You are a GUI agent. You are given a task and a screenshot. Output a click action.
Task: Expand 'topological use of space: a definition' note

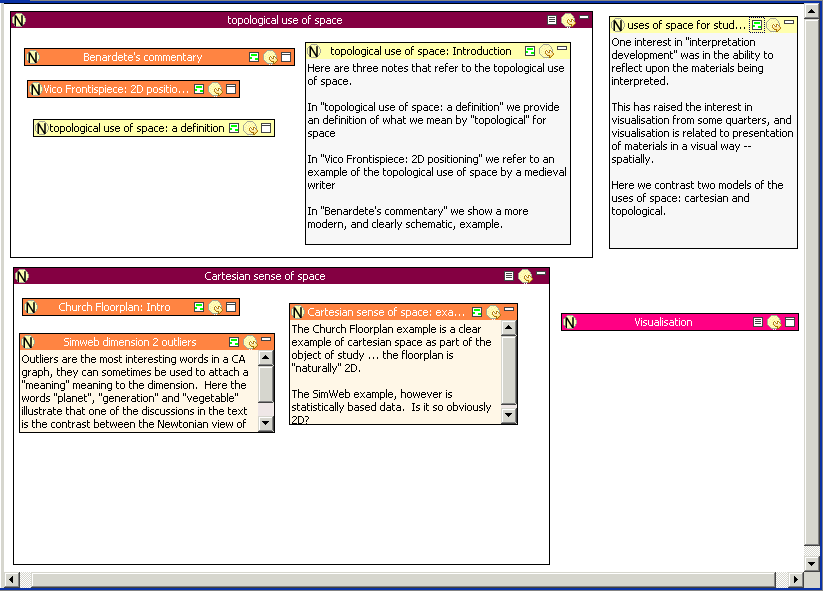[266, 128]
